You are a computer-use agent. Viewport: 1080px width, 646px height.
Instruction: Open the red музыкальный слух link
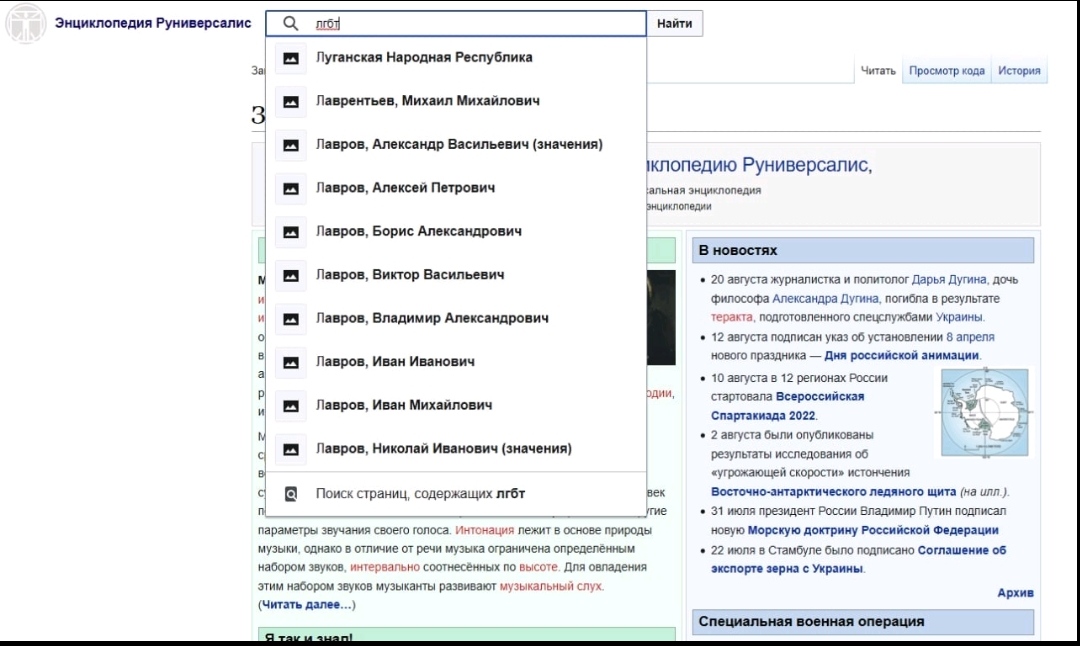pos(550,586)
